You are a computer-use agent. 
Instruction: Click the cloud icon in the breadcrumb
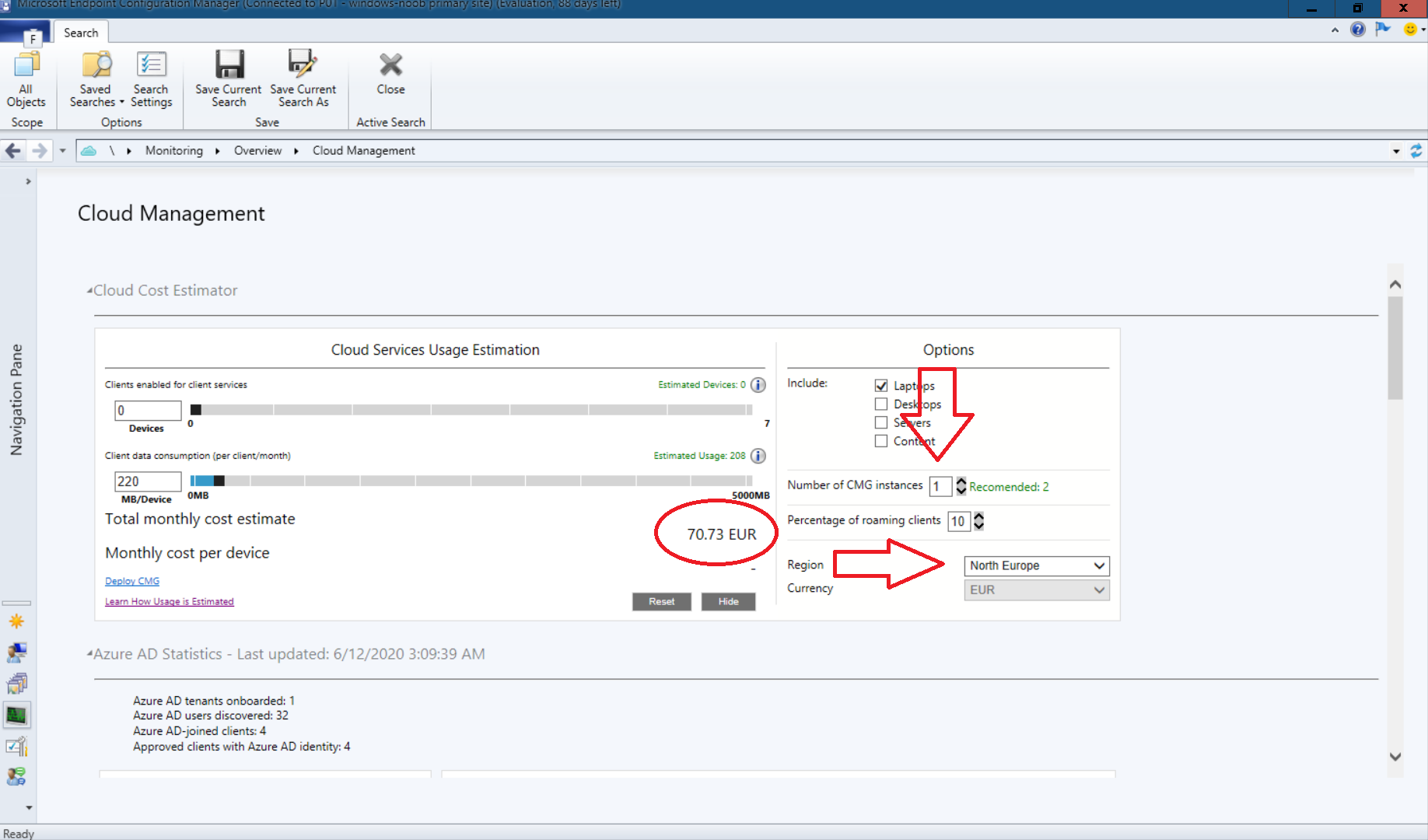[x=89, y=151]
